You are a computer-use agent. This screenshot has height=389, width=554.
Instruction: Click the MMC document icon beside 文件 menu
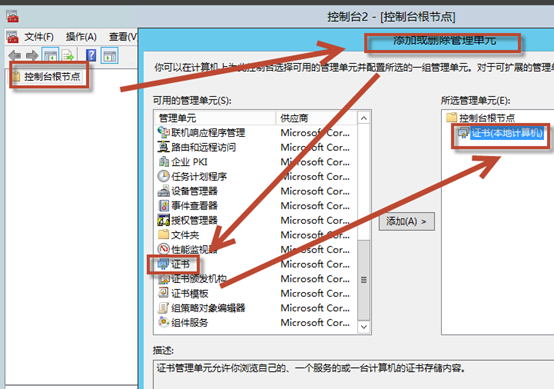click(x=12, y=37)
